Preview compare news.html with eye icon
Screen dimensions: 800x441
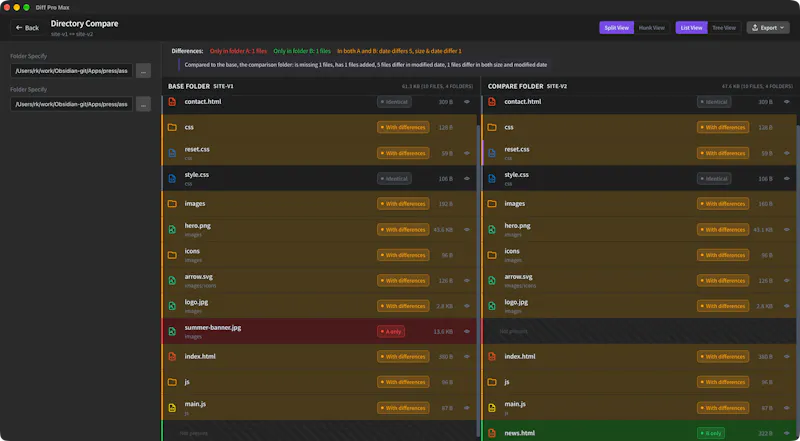[x=787, y=433]
